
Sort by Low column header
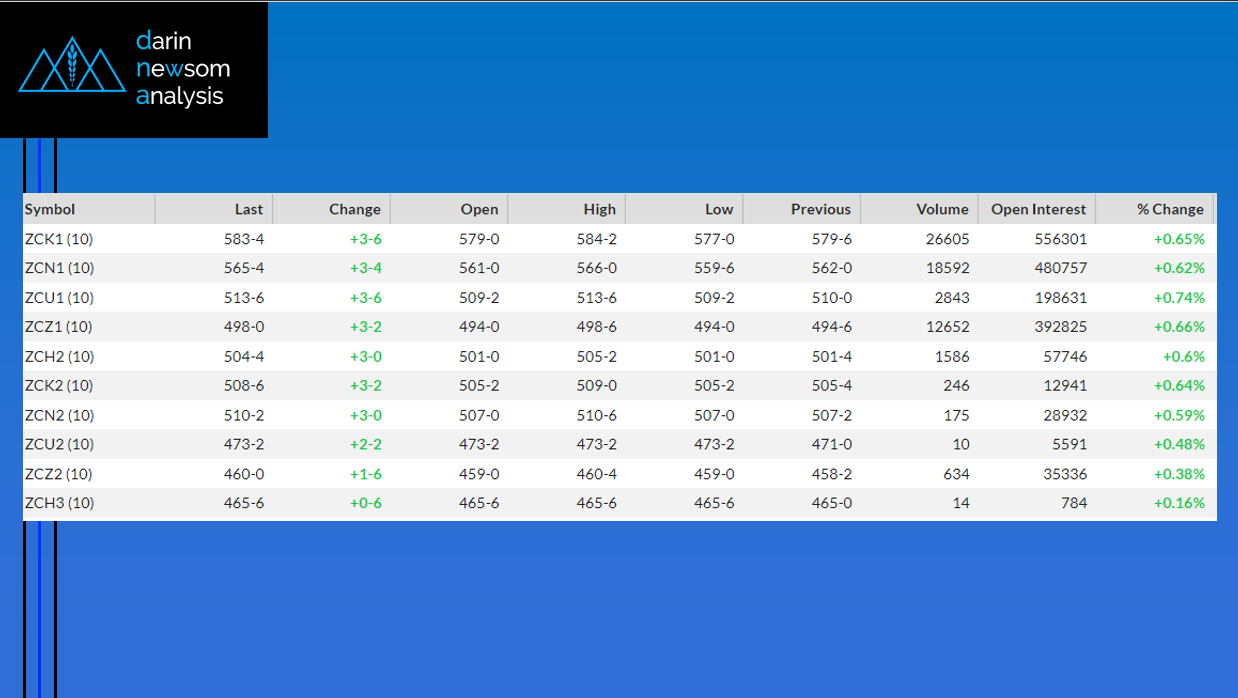[x=718, y=209]
